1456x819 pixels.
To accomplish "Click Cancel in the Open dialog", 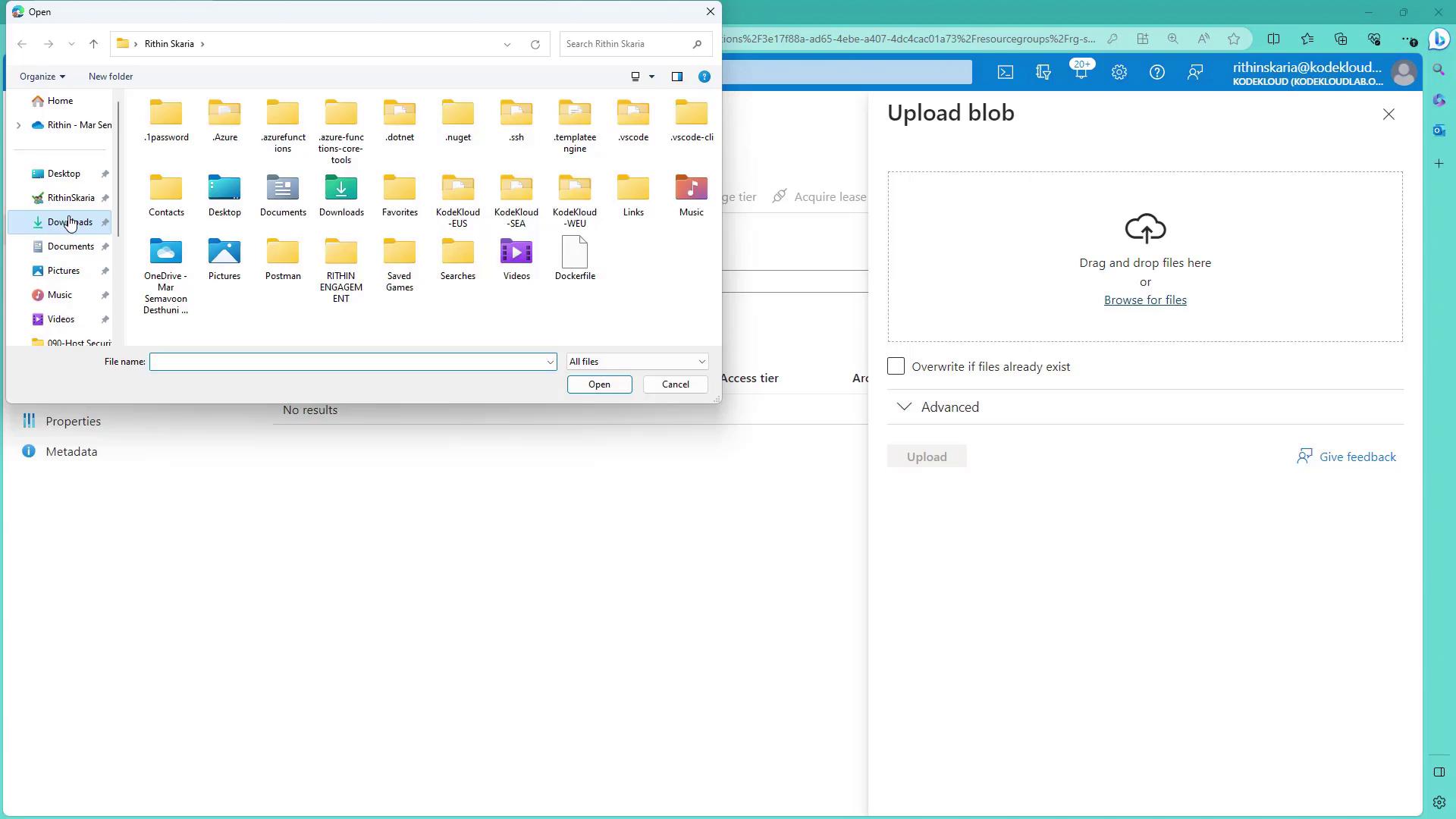I will coord(675,384).
